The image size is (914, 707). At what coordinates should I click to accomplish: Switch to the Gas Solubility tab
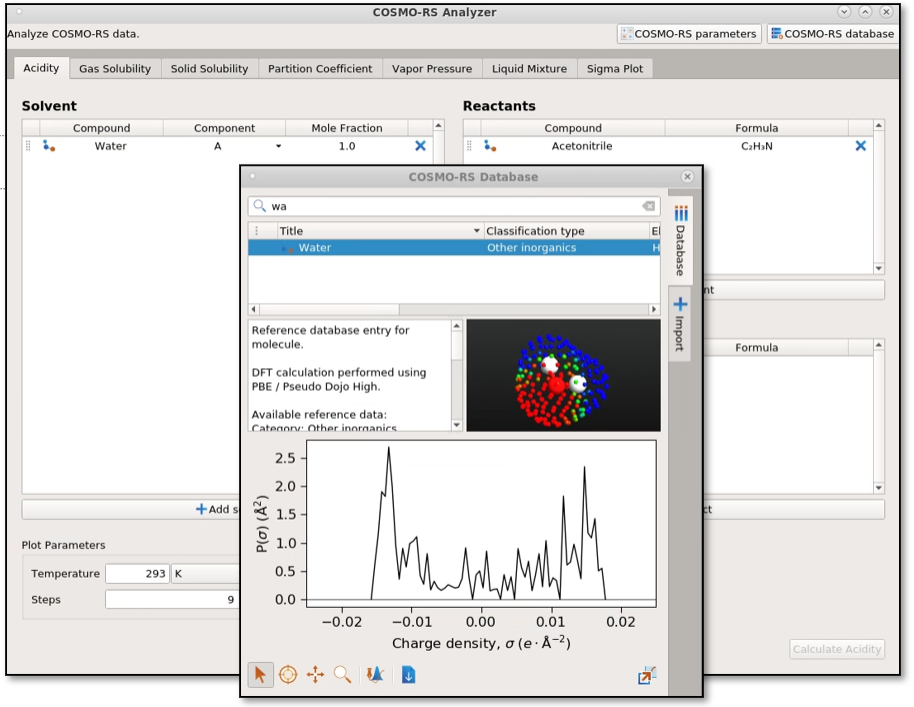[x=115, y=69]
